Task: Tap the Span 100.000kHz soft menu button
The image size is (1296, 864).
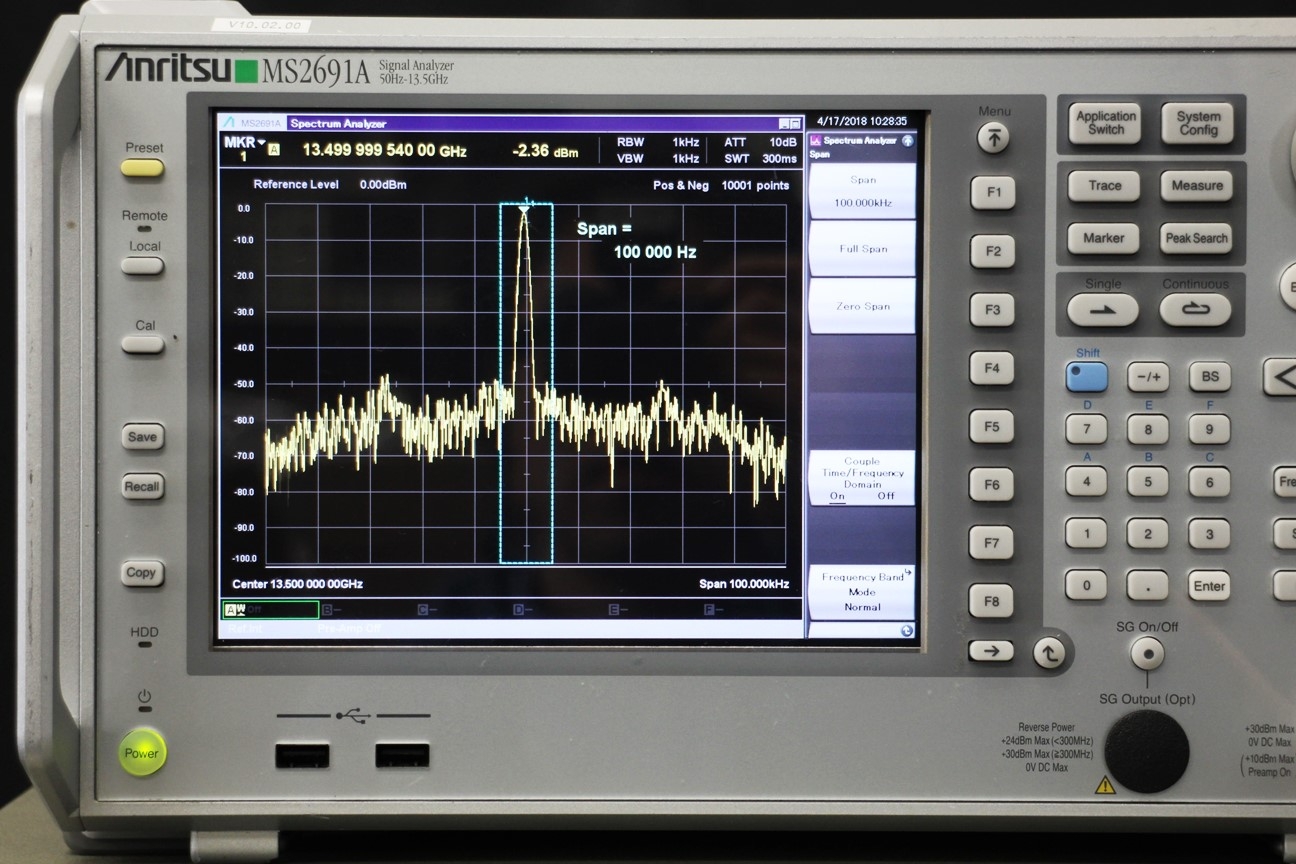Action: pyautogui.click(x=862, y=191)
